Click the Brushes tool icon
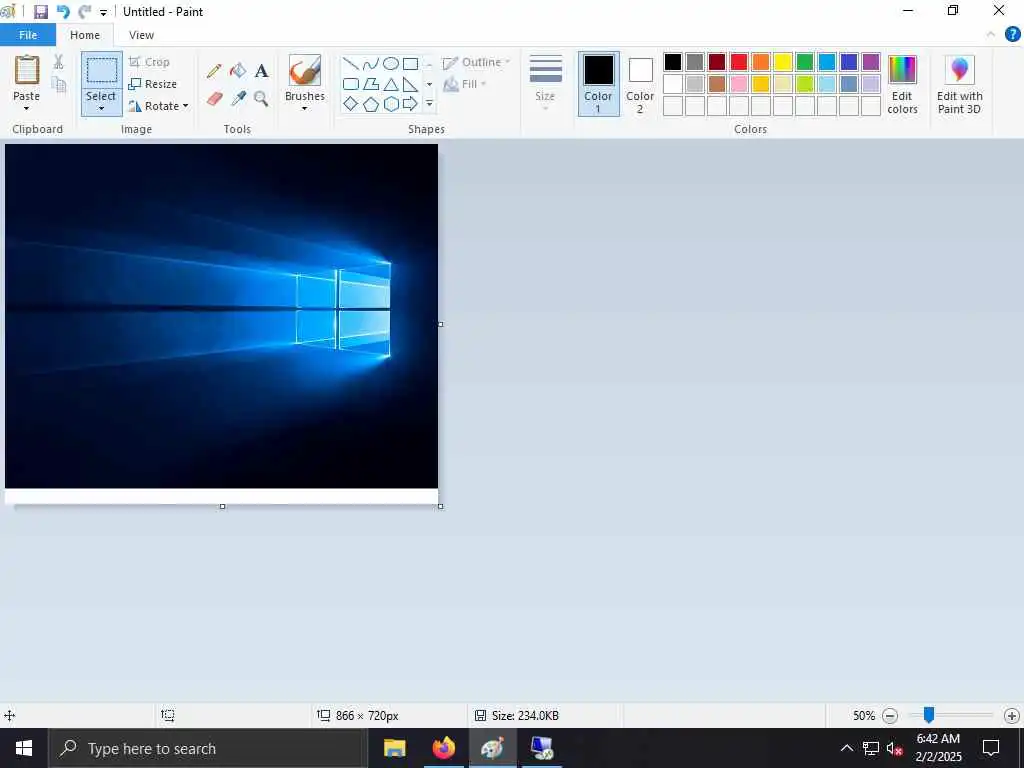This screenshot has width=1024, height=768. tap(304, 71)
